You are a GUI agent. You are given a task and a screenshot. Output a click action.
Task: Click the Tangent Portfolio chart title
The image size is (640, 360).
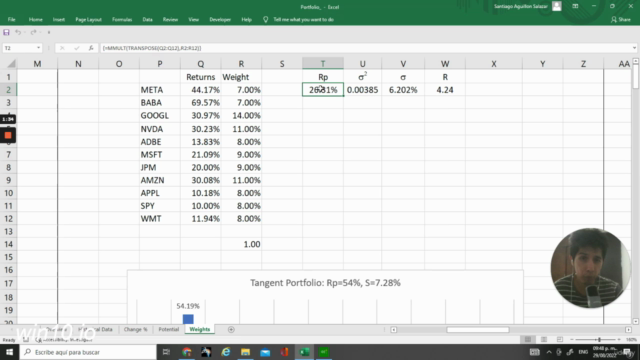click(x=325, y=283)
